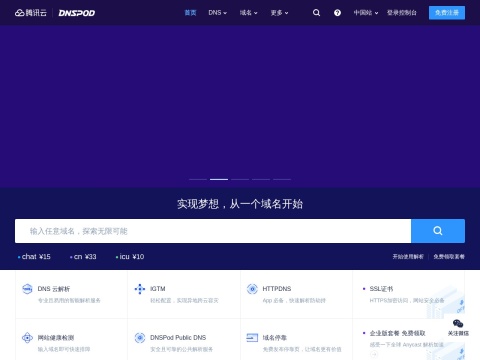480x360 pixels.
Task: Open the 中国站 region dropdown
Action: [x=366, y=13]
